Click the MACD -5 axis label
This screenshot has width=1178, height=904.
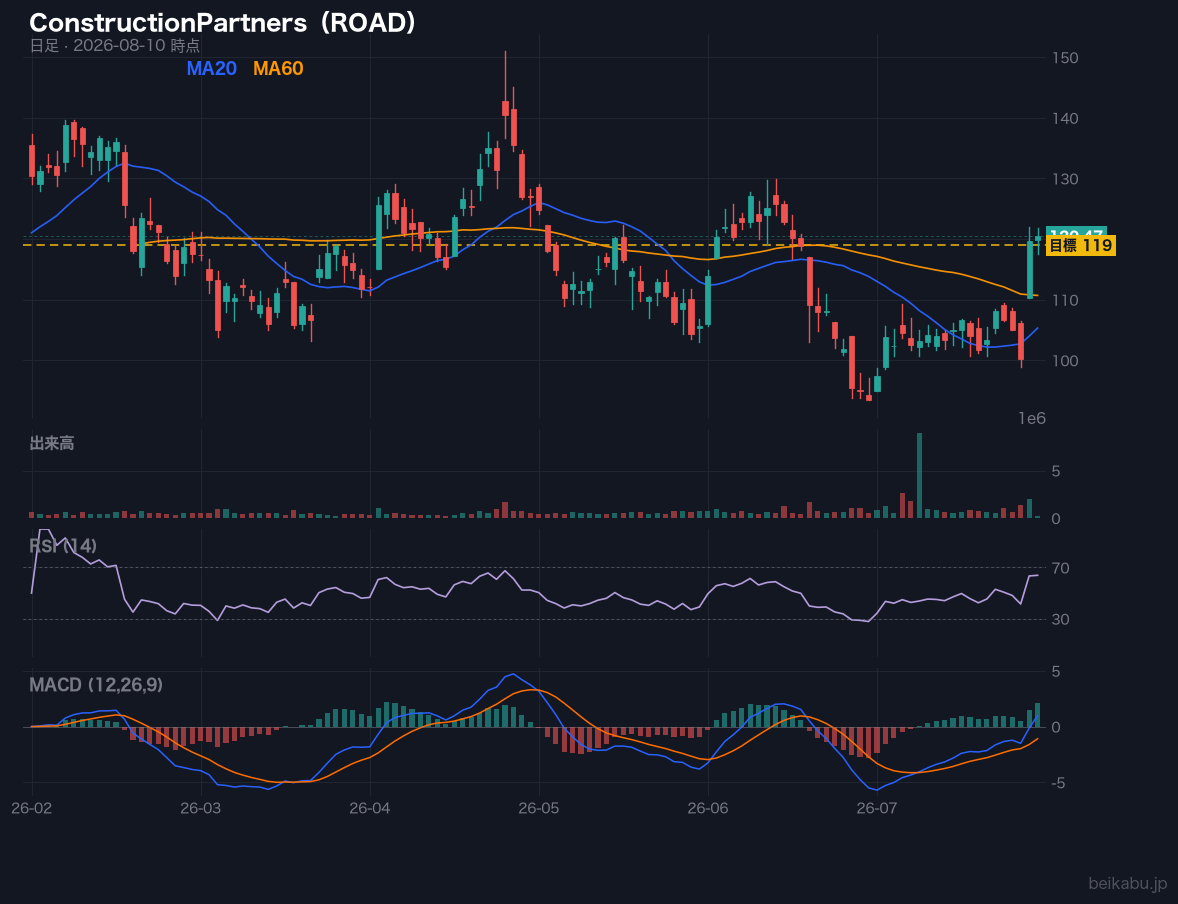click(x=1059, y=784)
